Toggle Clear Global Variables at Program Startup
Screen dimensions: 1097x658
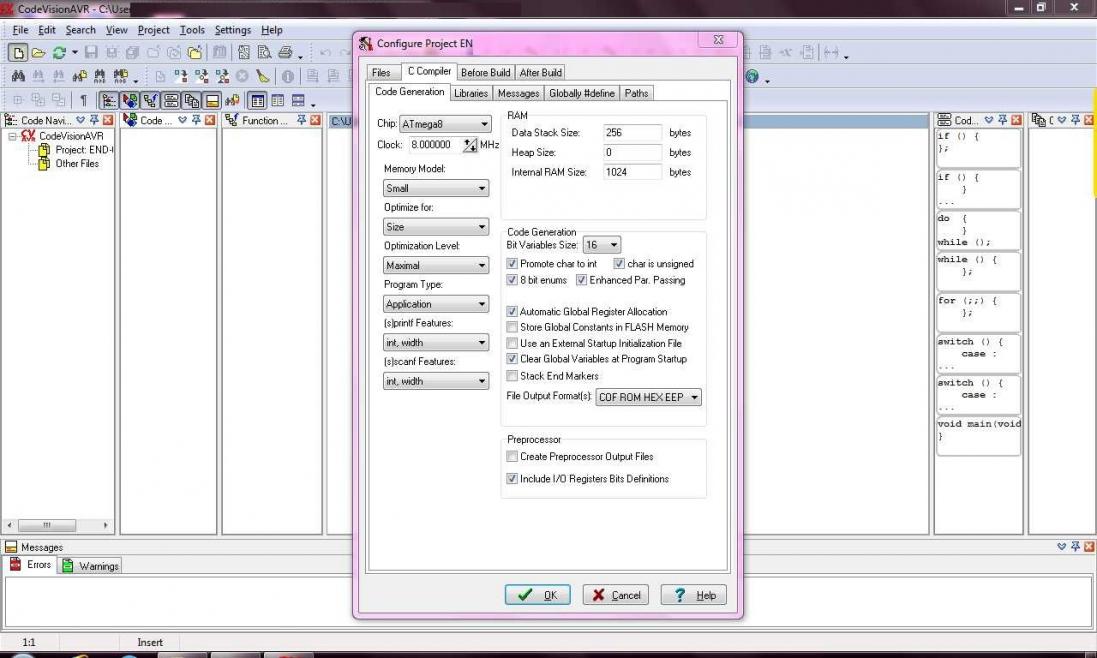click(512, 359)
